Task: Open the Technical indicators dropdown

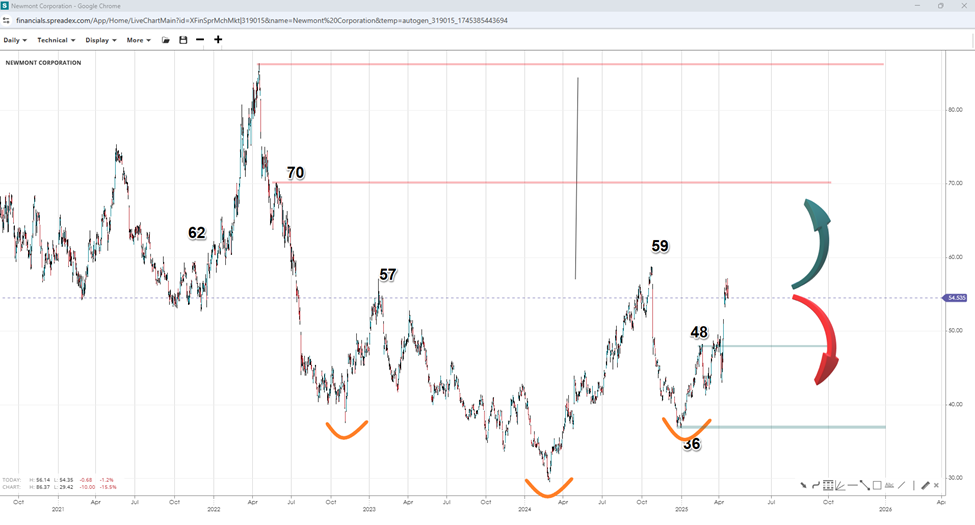Action: [56, 40]
